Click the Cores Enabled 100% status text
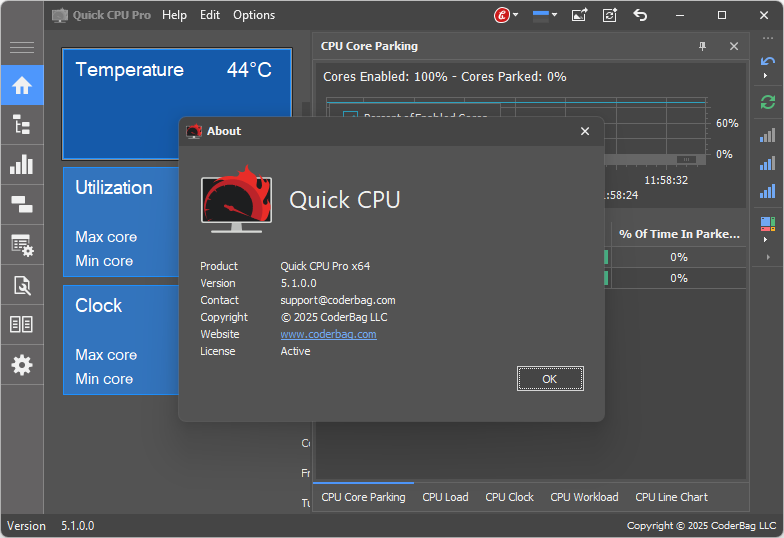This screenshot has width=784, height=538. click(x=444, y=76)
